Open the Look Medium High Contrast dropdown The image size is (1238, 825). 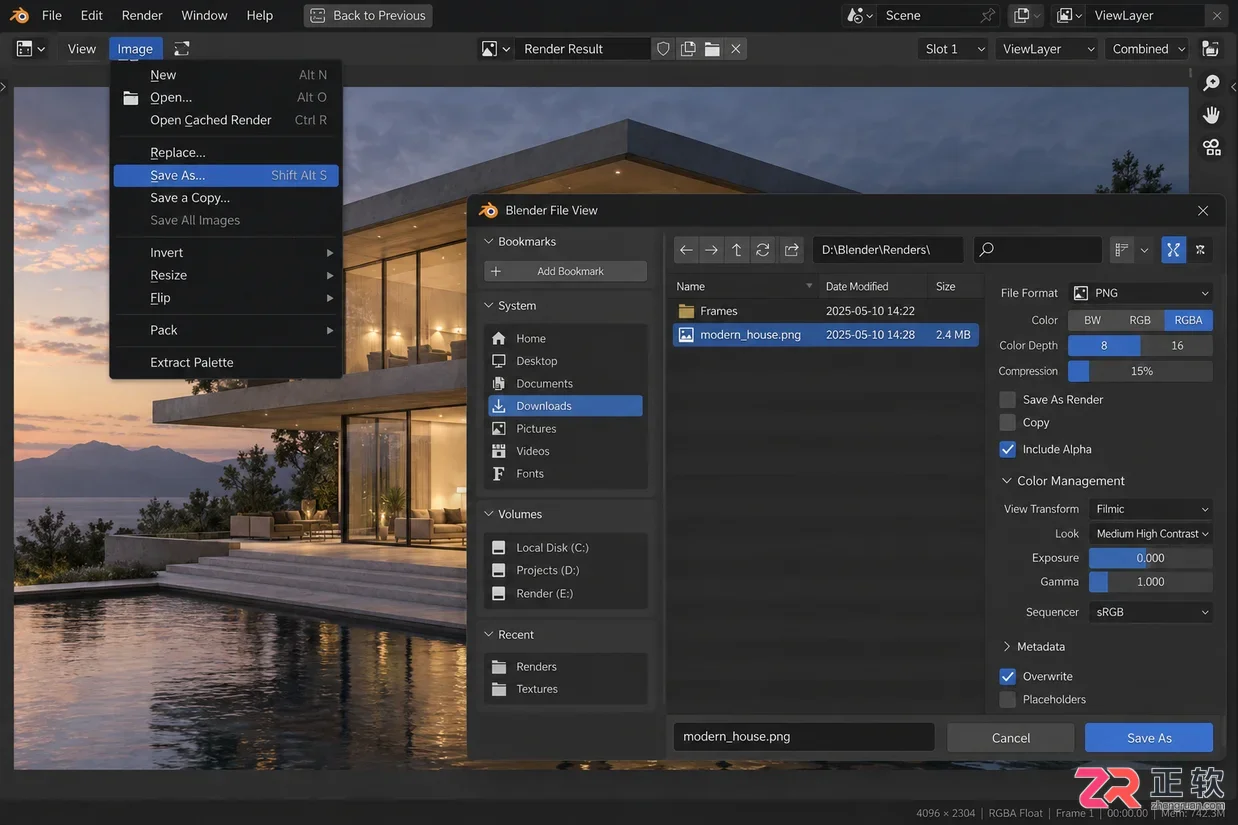[1151, 533]
